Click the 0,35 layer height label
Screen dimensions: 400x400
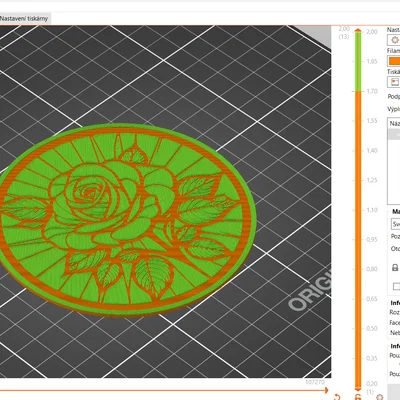(372, 358)
